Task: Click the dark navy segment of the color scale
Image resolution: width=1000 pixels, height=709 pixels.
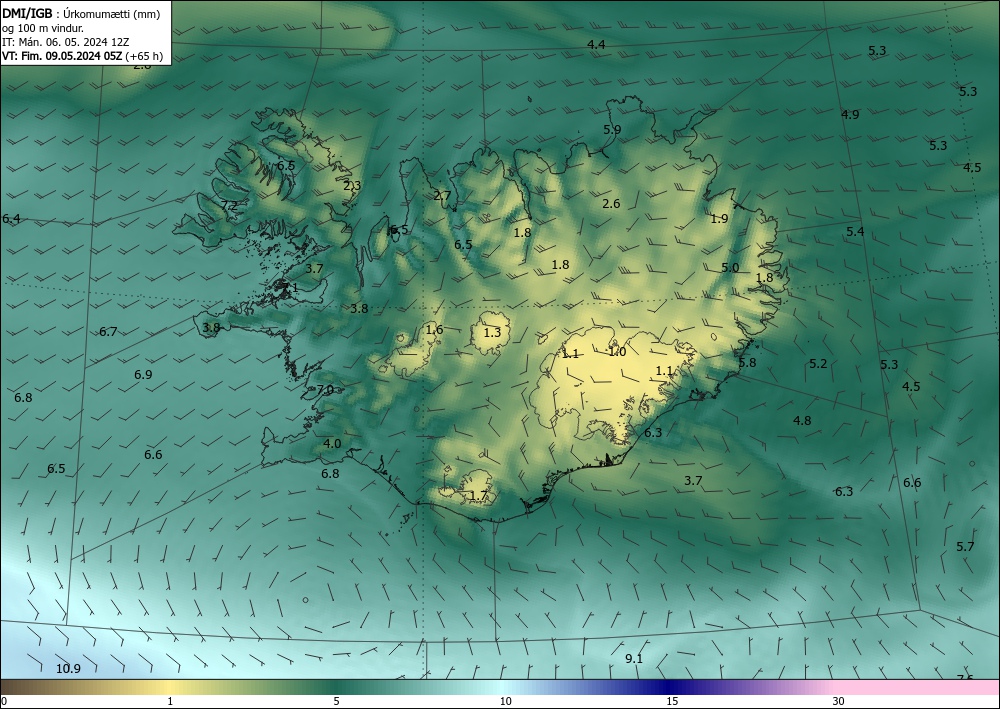Action: click(670, 687)
